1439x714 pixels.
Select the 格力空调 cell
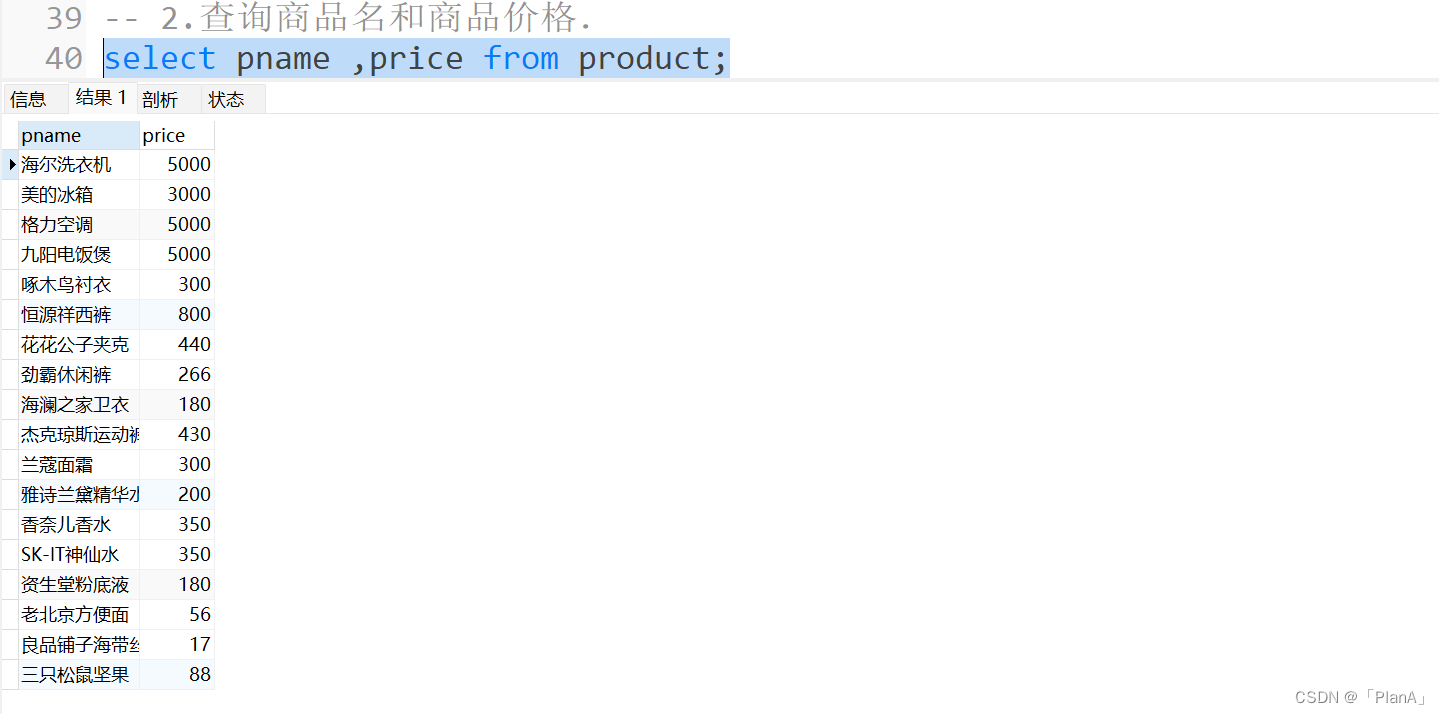point(79,225)
